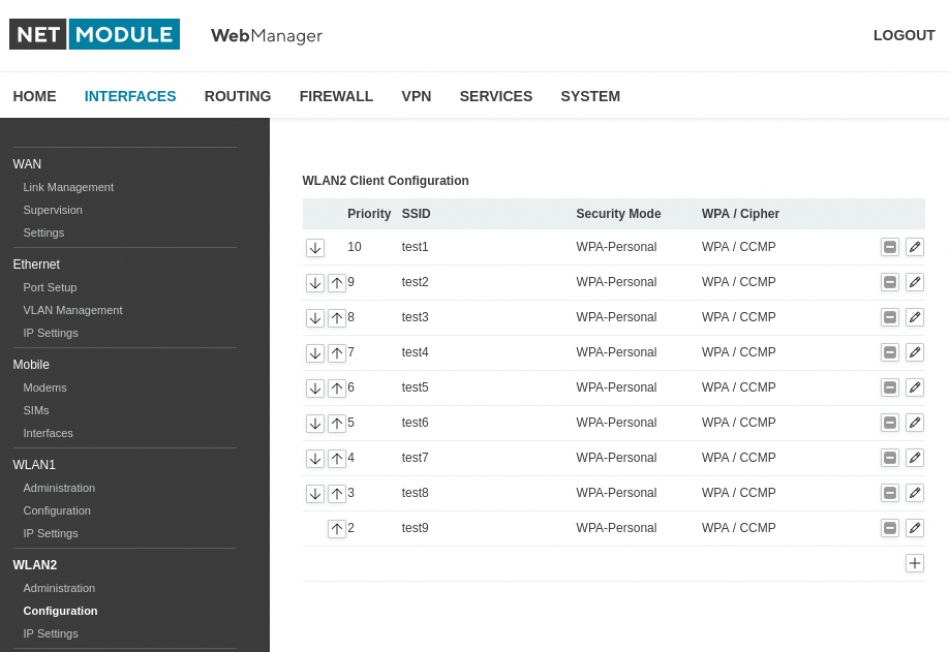Edit the test7 network entry

pos(914,458)
